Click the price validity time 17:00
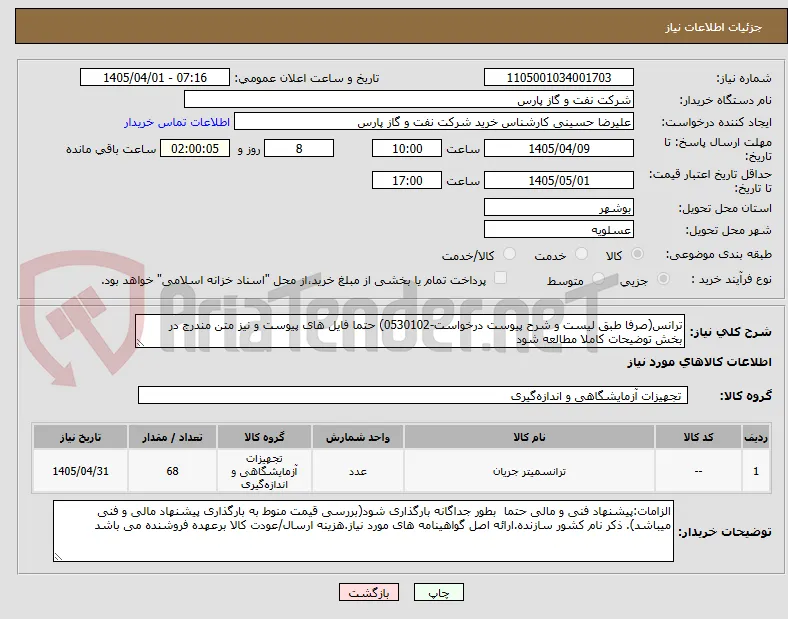Viewport: 788px width, 619px height. (407, 180)
